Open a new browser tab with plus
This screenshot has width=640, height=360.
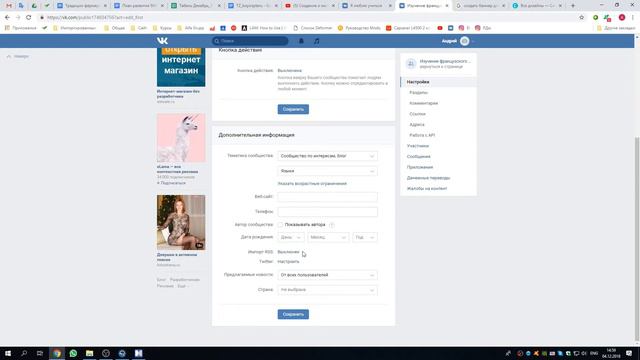(x=573, y=6)
